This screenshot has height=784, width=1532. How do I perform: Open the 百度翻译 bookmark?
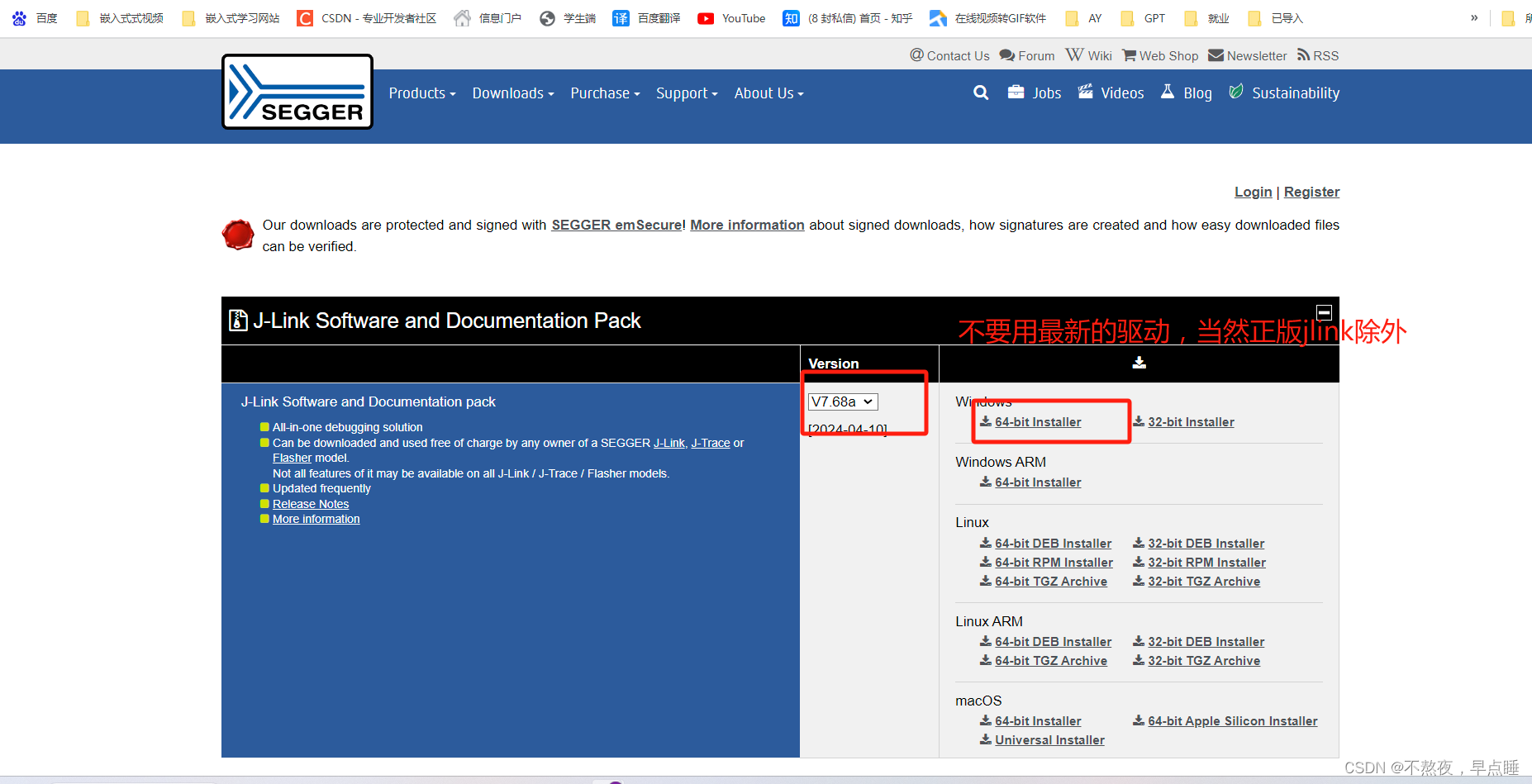click(x=647, y=18)
